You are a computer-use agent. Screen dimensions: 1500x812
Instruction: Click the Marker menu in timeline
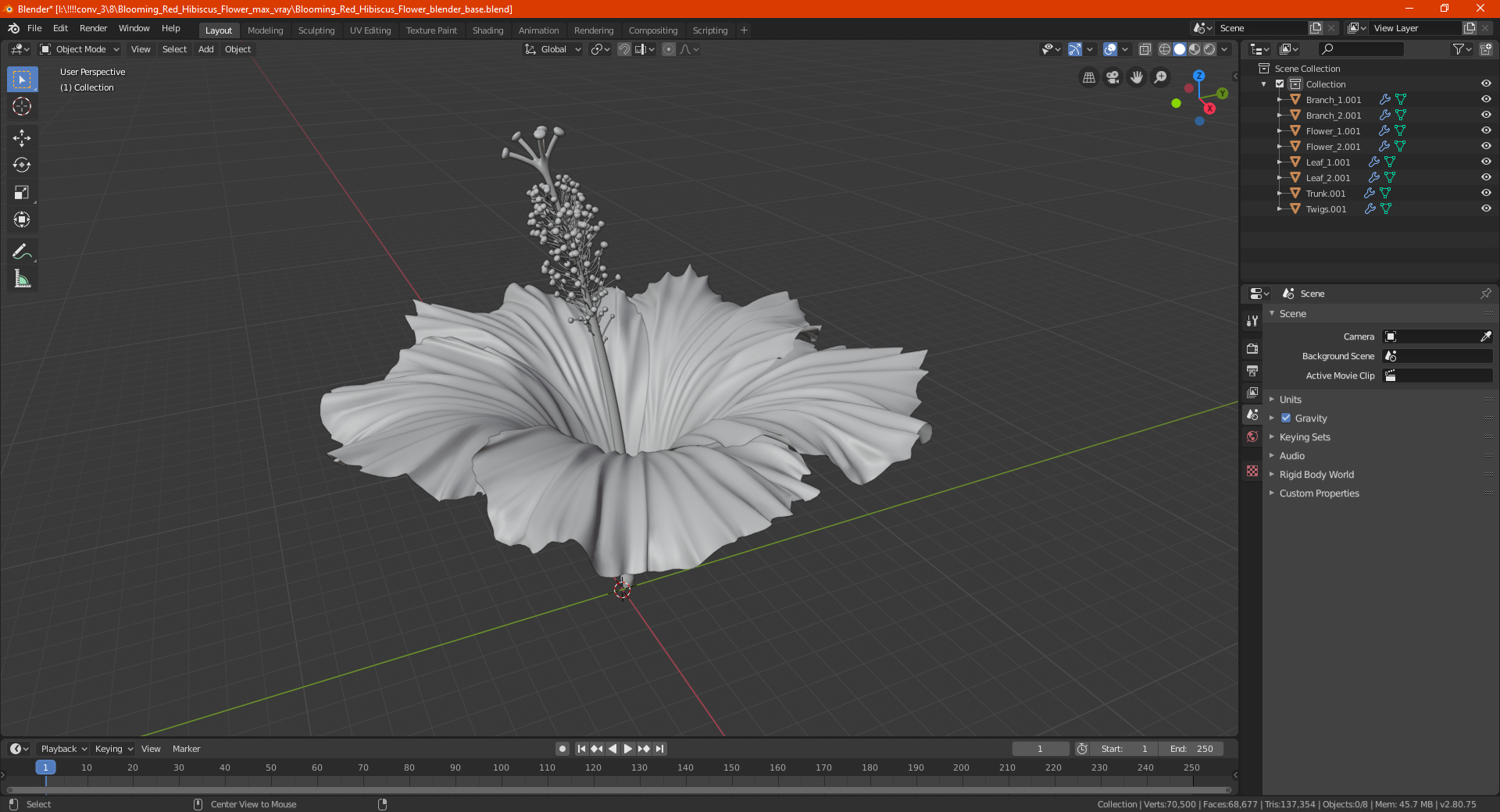[x=186, y=749]
